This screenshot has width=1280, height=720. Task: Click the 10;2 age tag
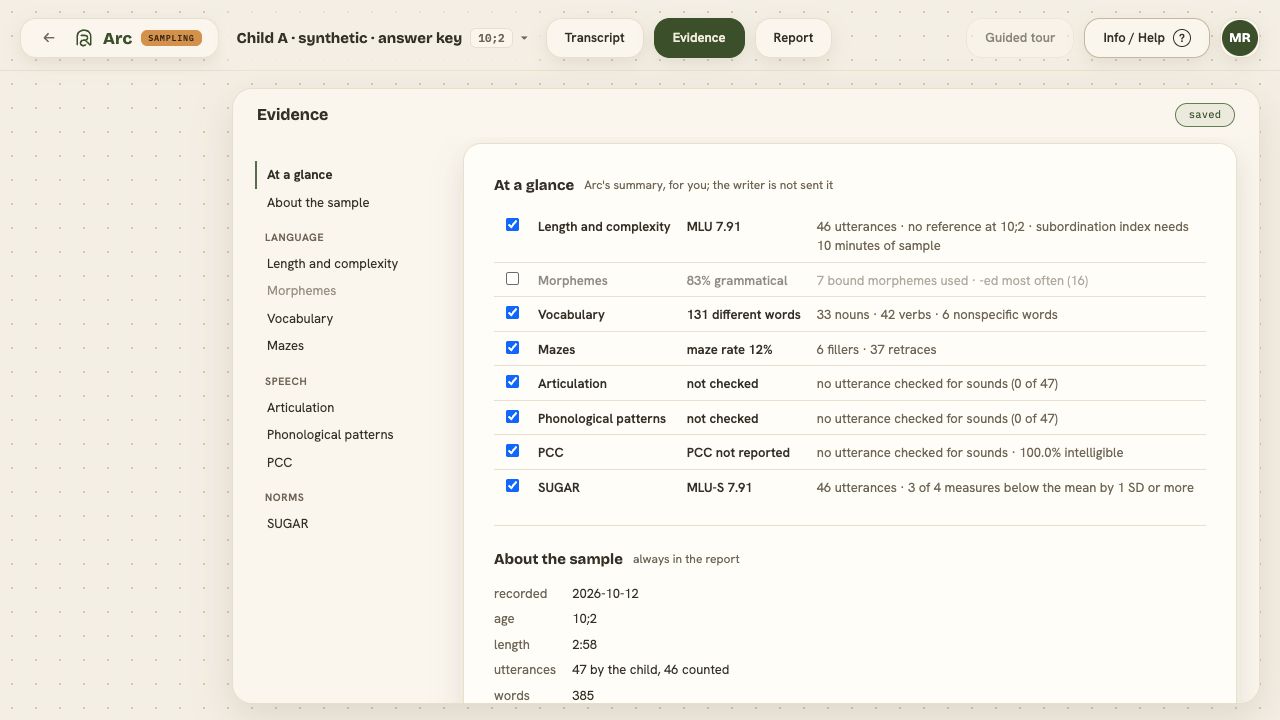(491, 38)
